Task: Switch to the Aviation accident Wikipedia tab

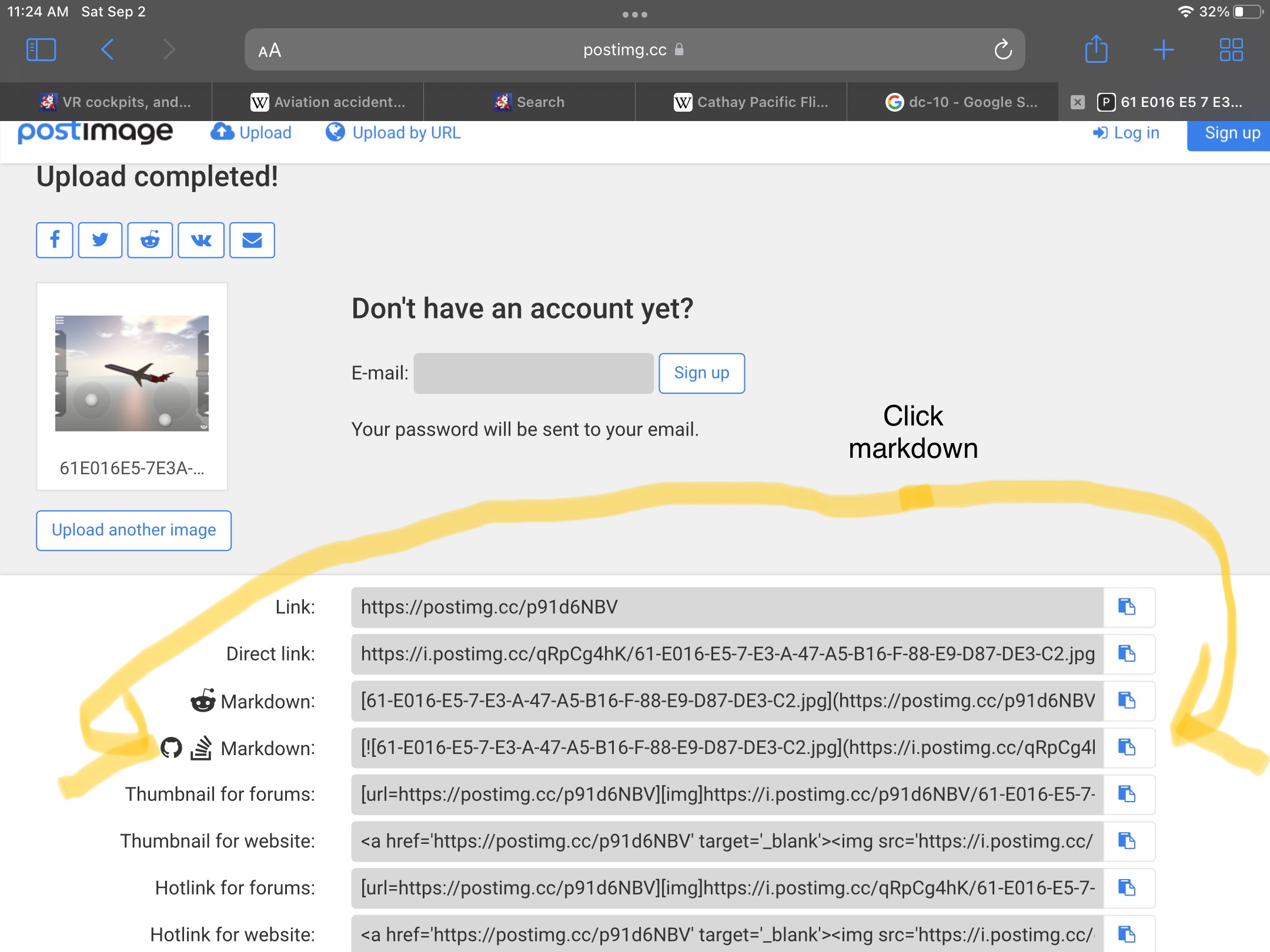Action: point(328,102)
